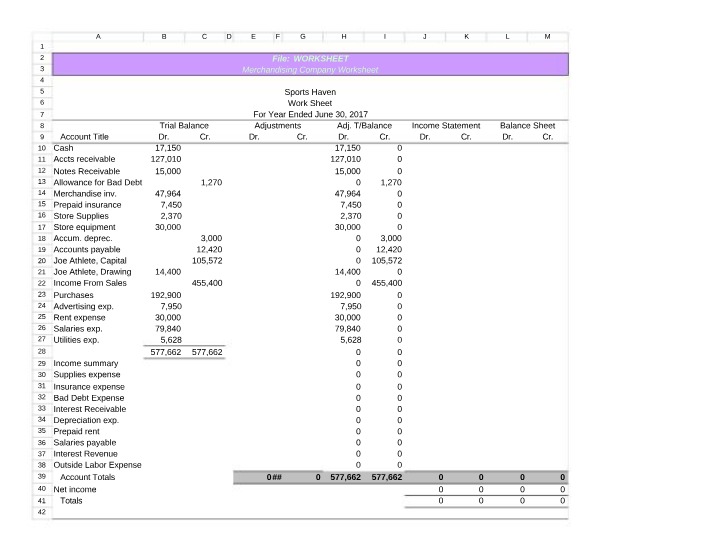Select the 'Interest Revenue' cell
Image resolution: width=714 pixels, height=552 pixels.
(x=86, y=454)
